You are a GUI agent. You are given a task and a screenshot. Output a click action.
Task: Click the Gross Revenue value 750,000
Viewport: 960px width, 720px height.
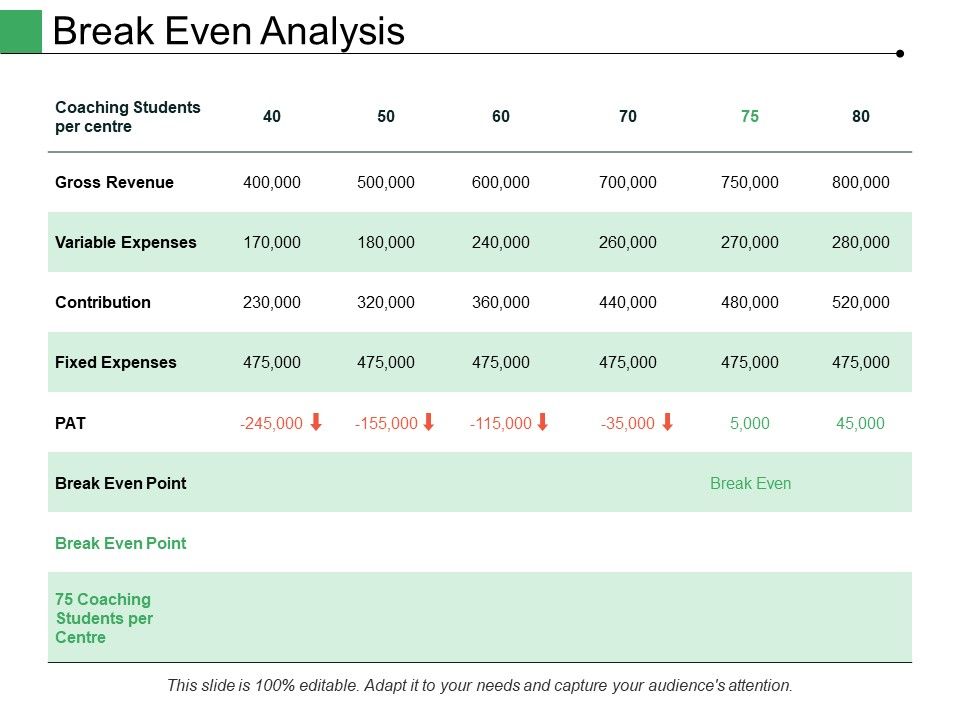749,182
